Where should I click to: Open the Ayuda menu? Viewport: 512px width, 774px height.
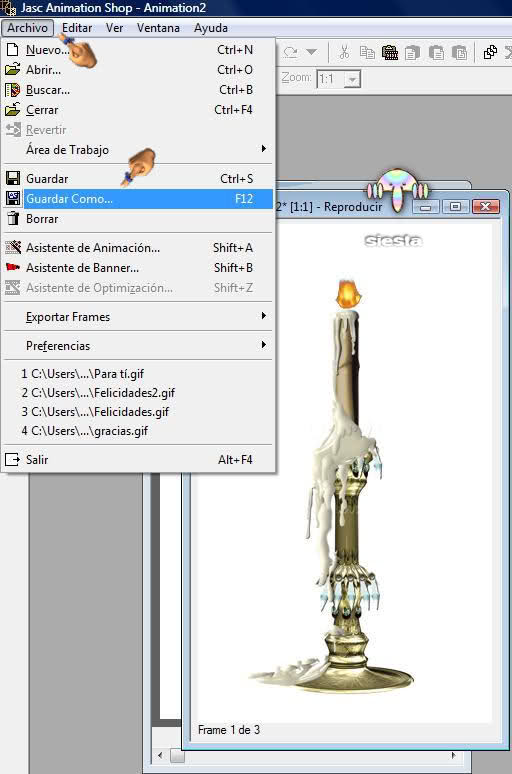coord(211,28)
